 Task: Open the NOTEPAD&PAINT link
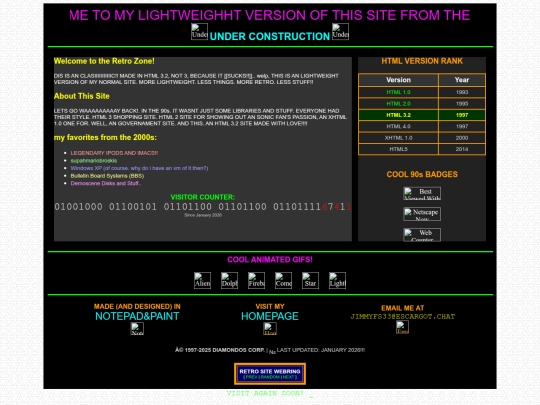[137, 316]
